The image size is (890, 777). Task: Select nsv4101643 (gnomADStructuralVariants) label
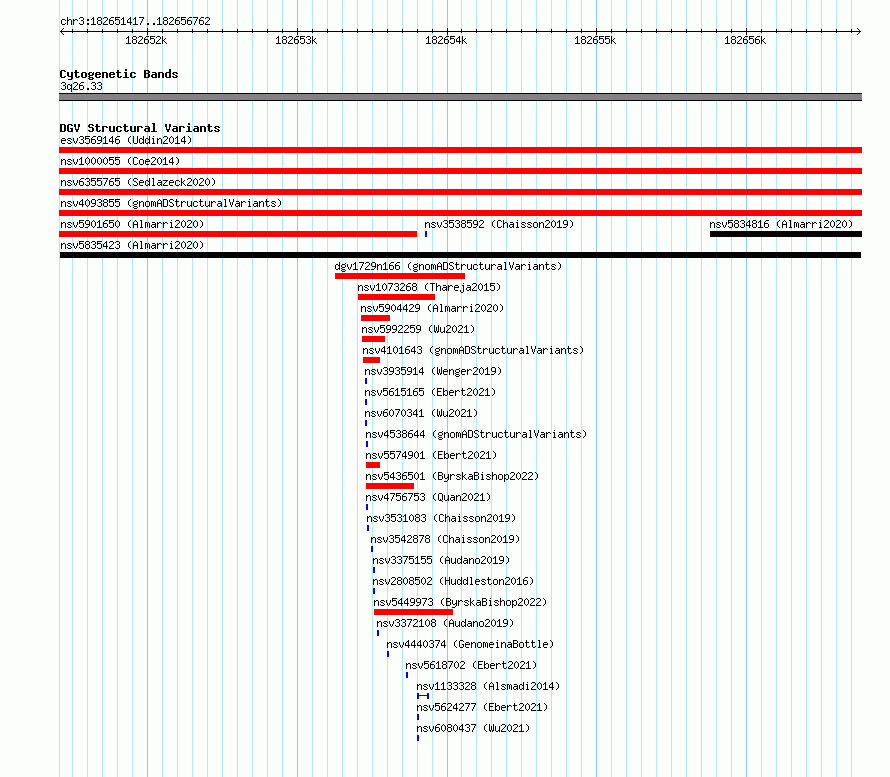[473, 350]
